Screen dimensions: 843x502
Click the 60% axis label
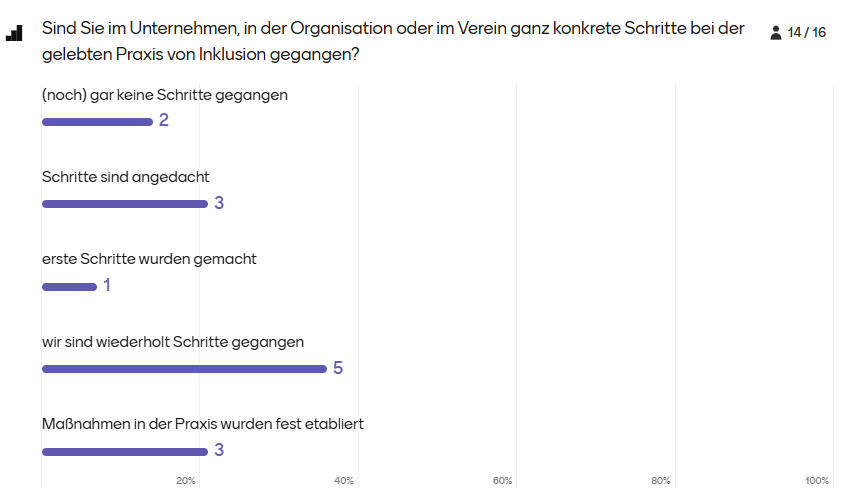click(x=503, y=481)
